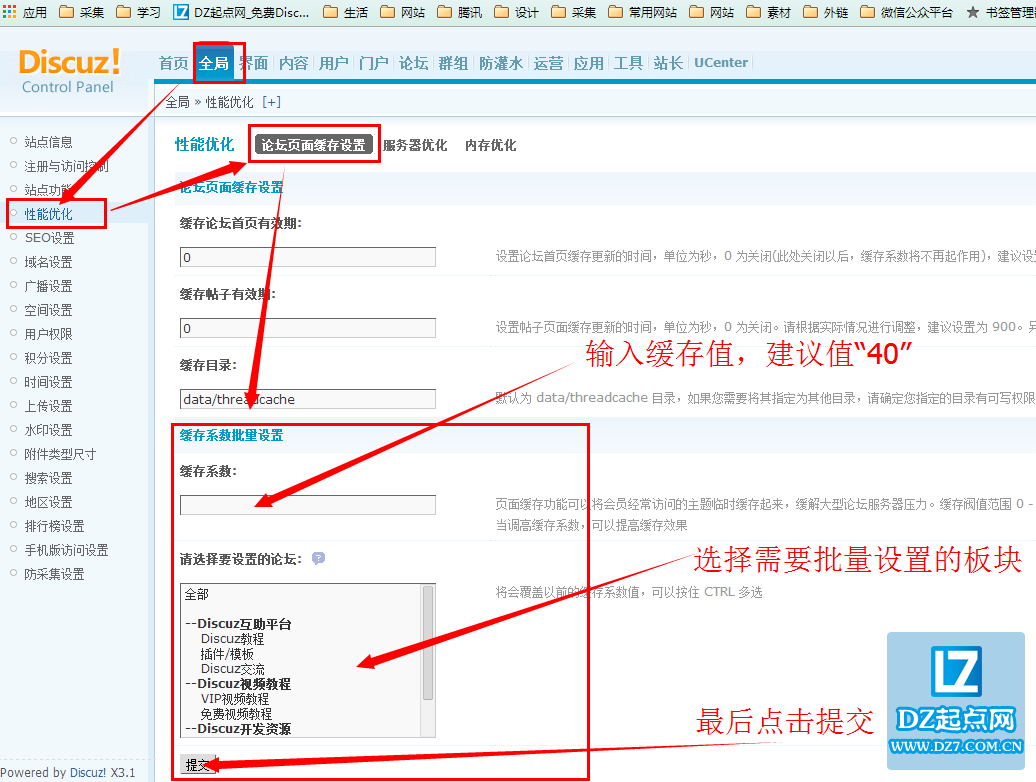Open the 防灌水 top menu
1036x782 pixels.
click(x=501, y=63)
